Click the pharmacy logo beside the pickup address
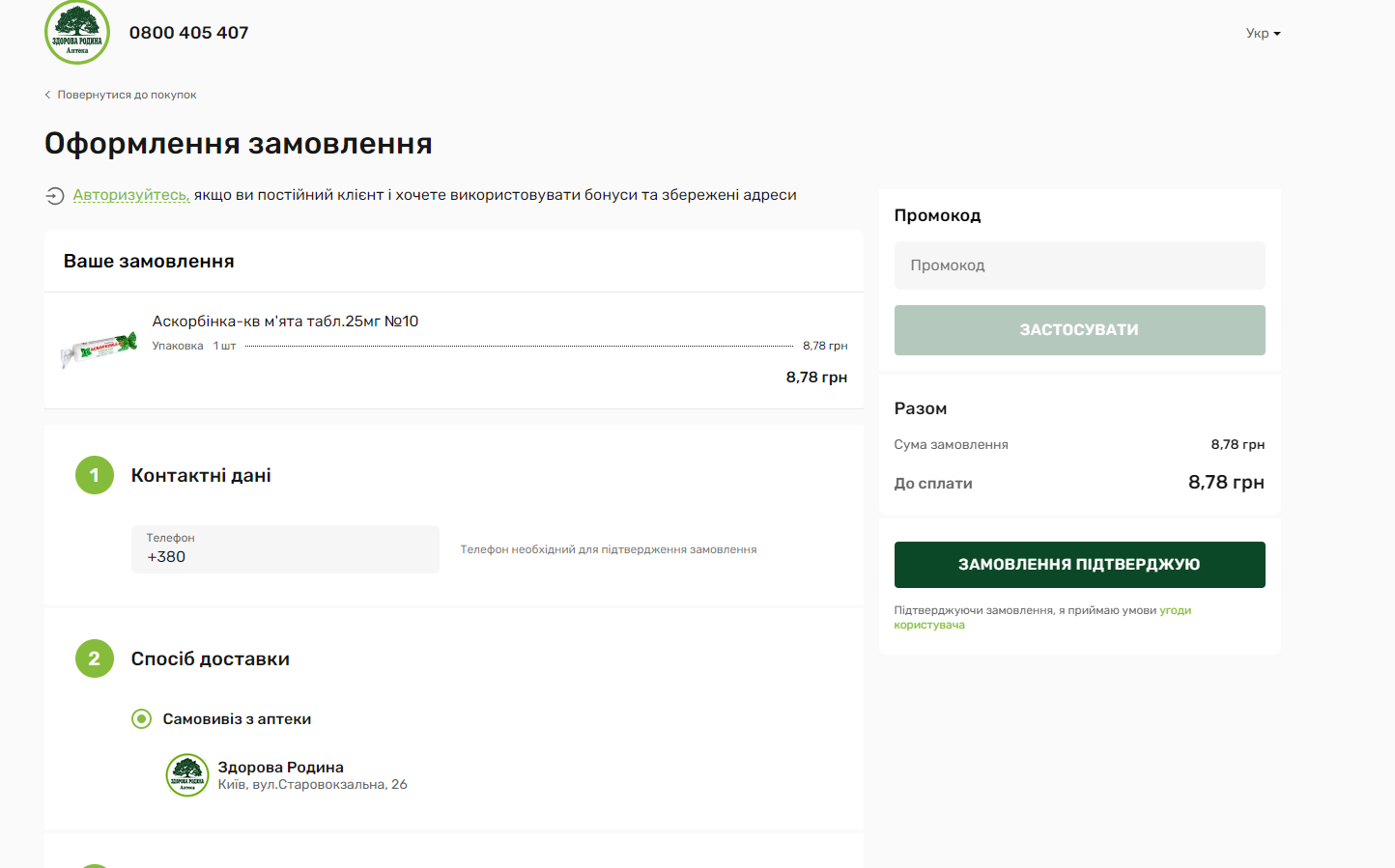 coord(187,775)
